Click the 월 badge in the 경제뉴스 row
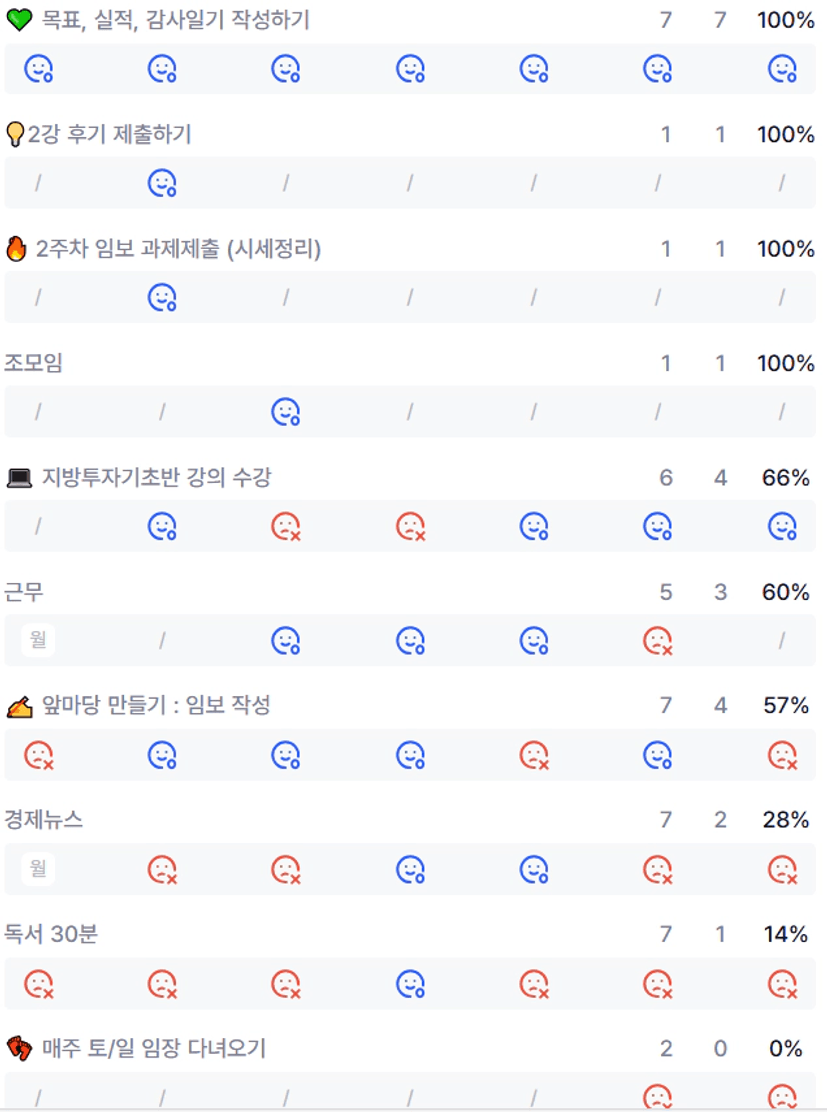 pyautogui.click(x=38, y=869)
